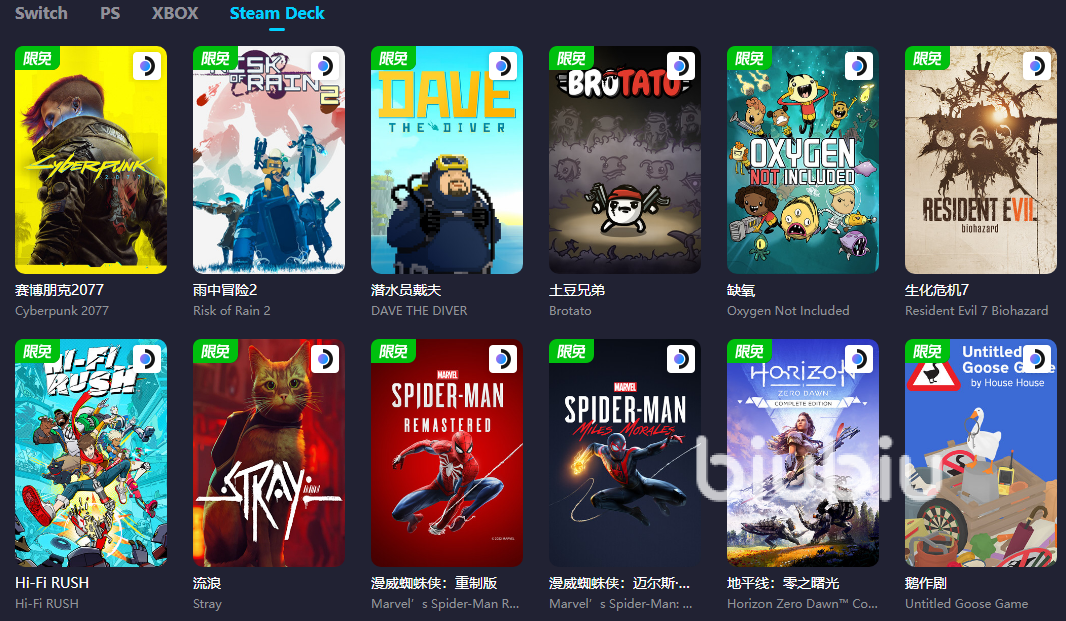Click the green 限免 tag on Hi-Fi RUSH
The height and width of the screenshot is (621, 1066).
point(37,351)
